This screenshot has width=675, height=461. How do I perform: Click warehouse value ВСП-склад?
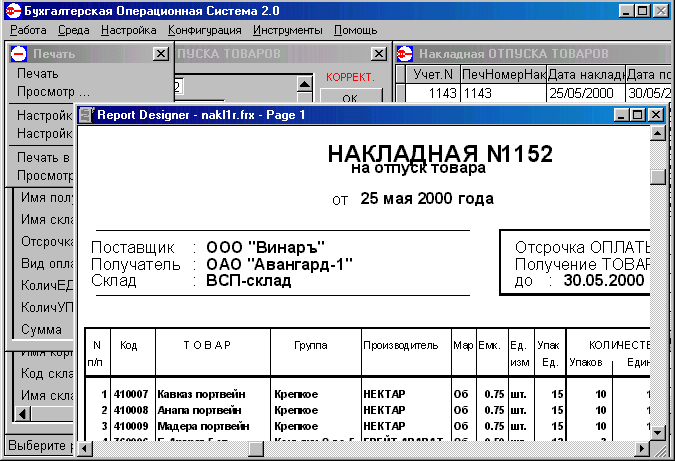pos(248,280)
